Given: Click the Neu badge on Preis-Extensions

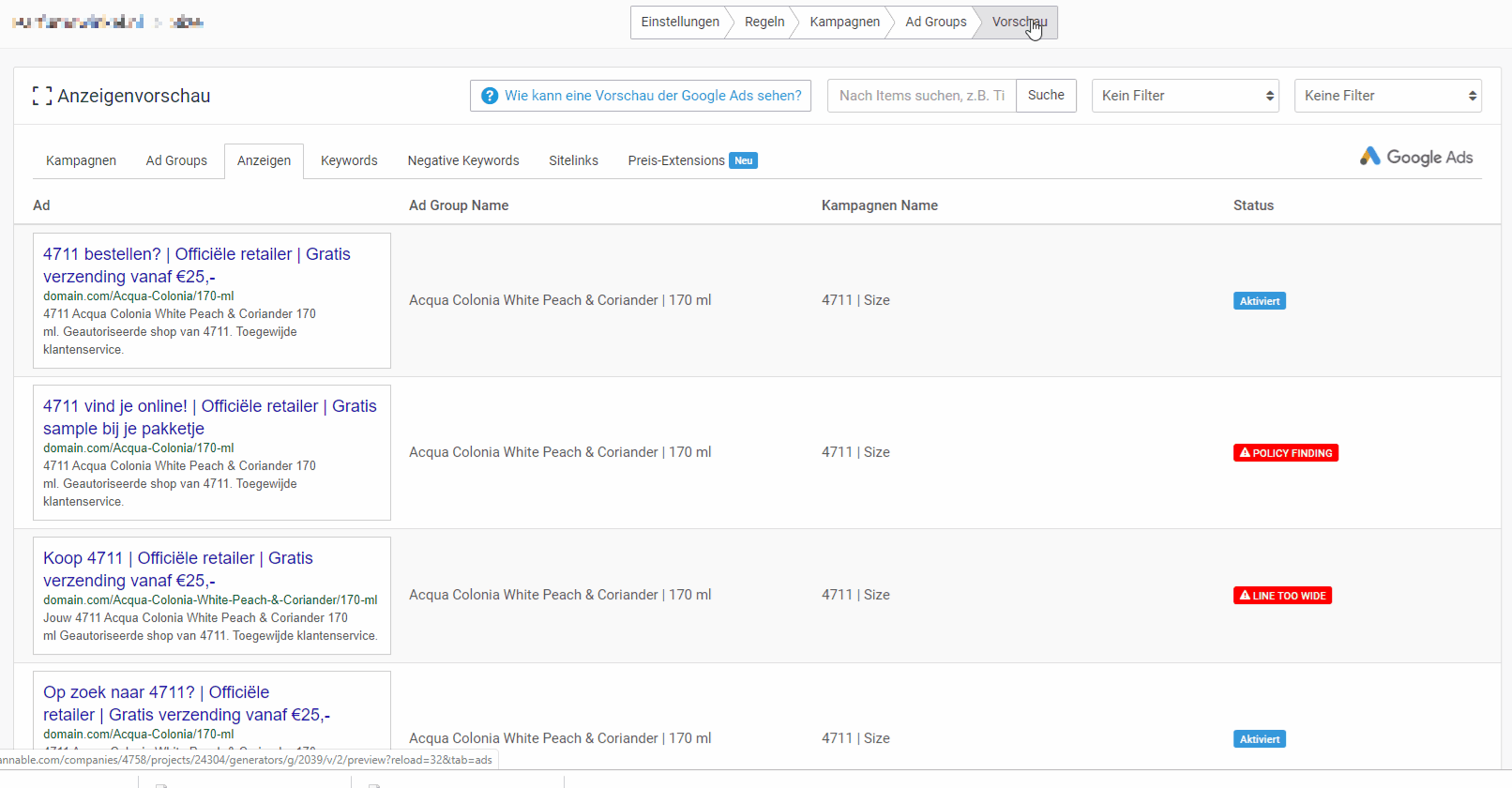Looking at the screenshot, I should [744, 160].
